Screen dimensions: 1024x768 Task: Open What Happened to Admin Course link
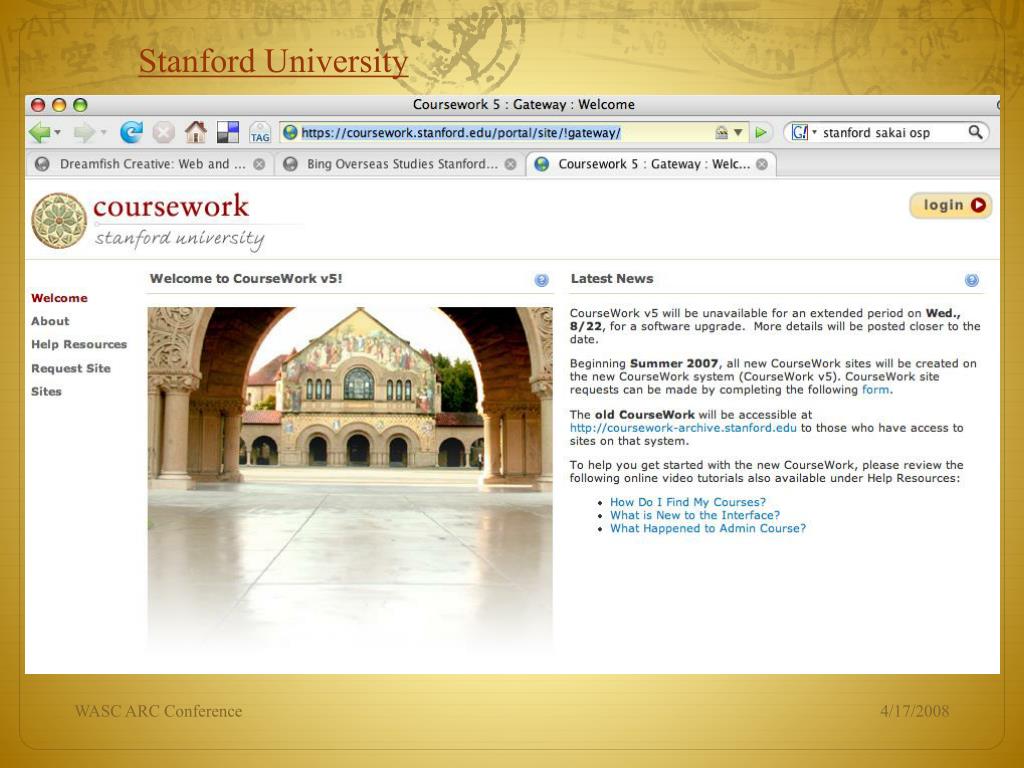click(x=708, y=528)
